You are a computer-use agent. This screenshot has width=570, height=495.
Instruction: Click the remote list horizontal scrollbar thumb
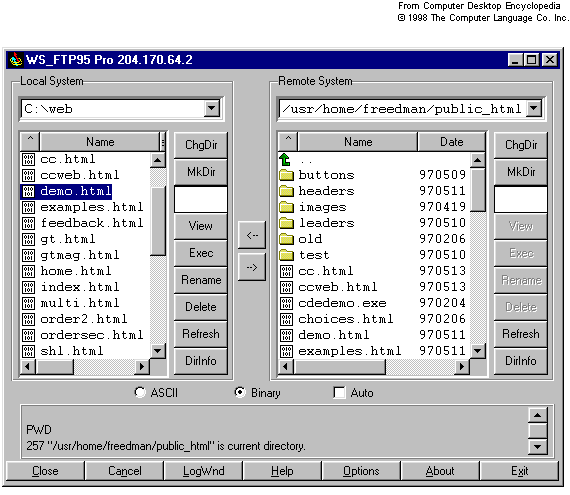[x=340, y=366]
